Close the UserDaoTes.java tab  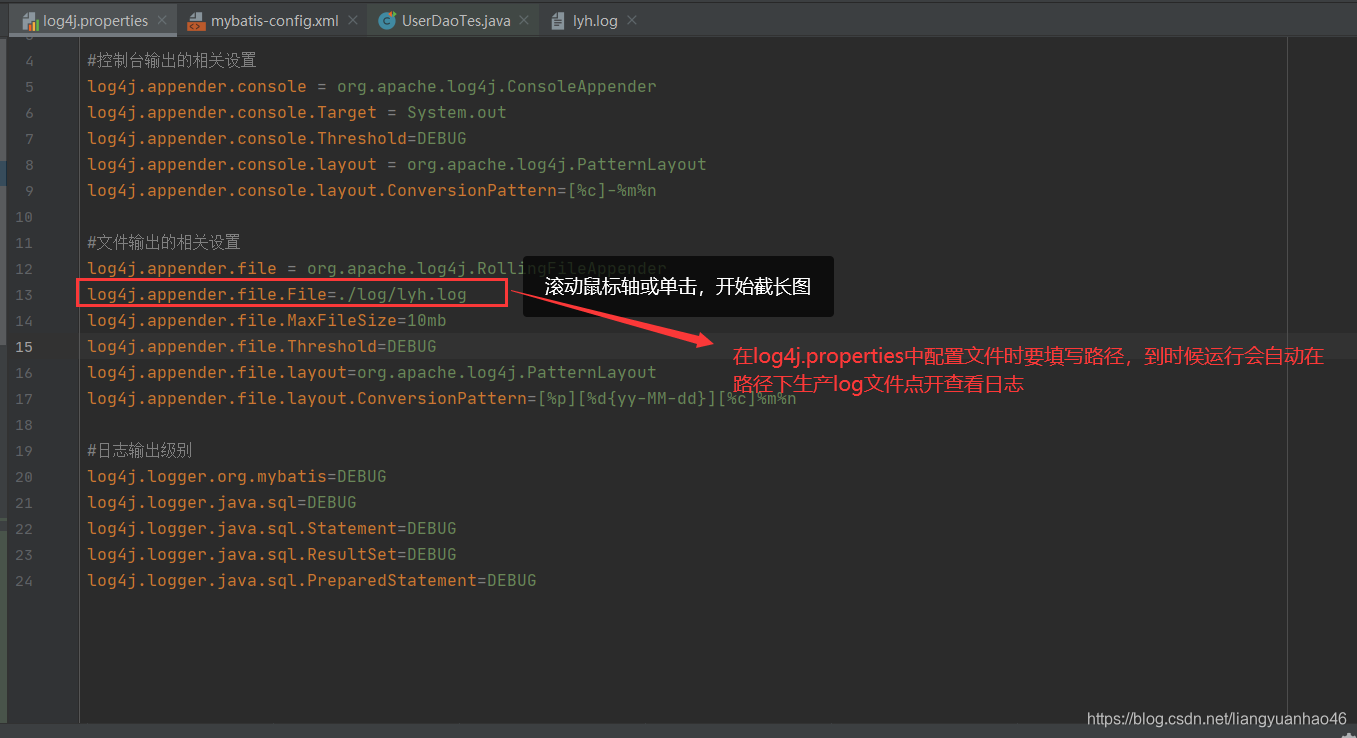526,21
